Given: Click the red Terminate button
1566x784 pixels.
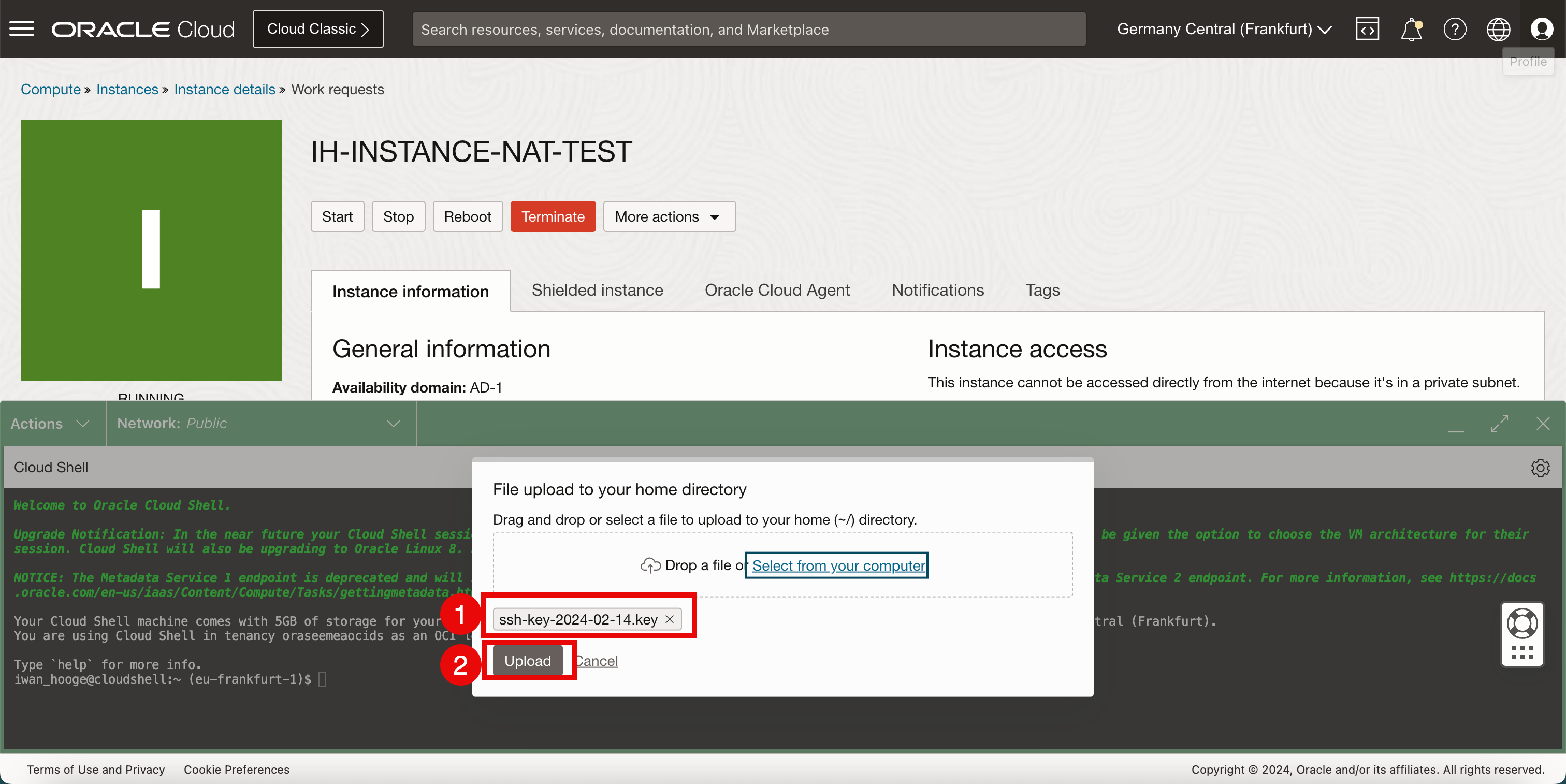Looking at the screenshot, I should coord(553,216).
